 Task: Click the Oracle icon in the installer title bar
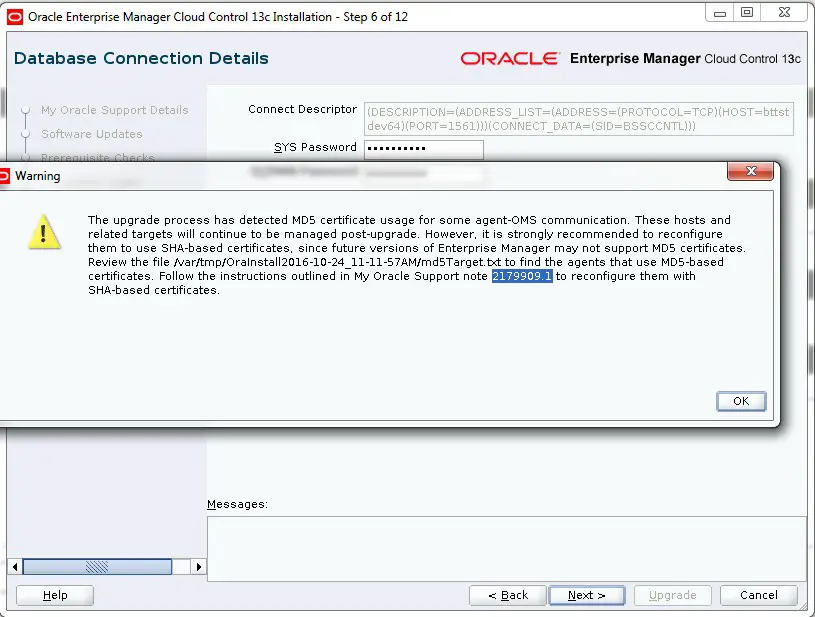tap(15, 17)
